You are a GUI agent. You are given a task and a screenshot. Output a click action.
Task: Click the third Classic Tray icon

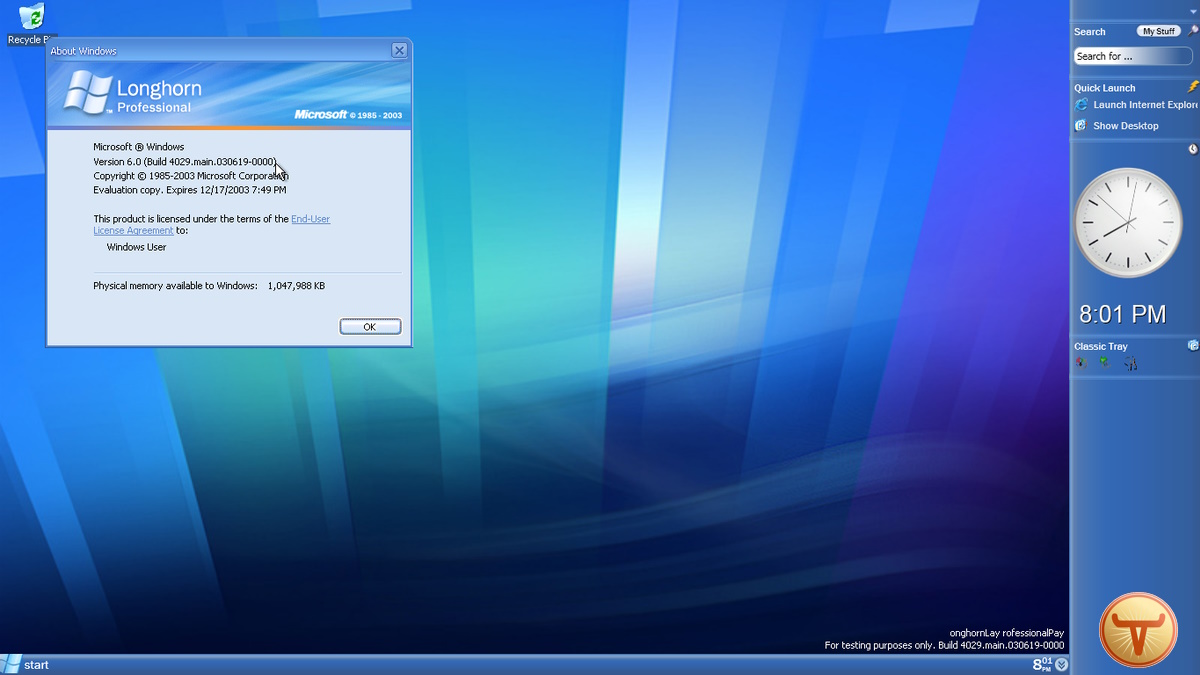(x=1130, y=364)
